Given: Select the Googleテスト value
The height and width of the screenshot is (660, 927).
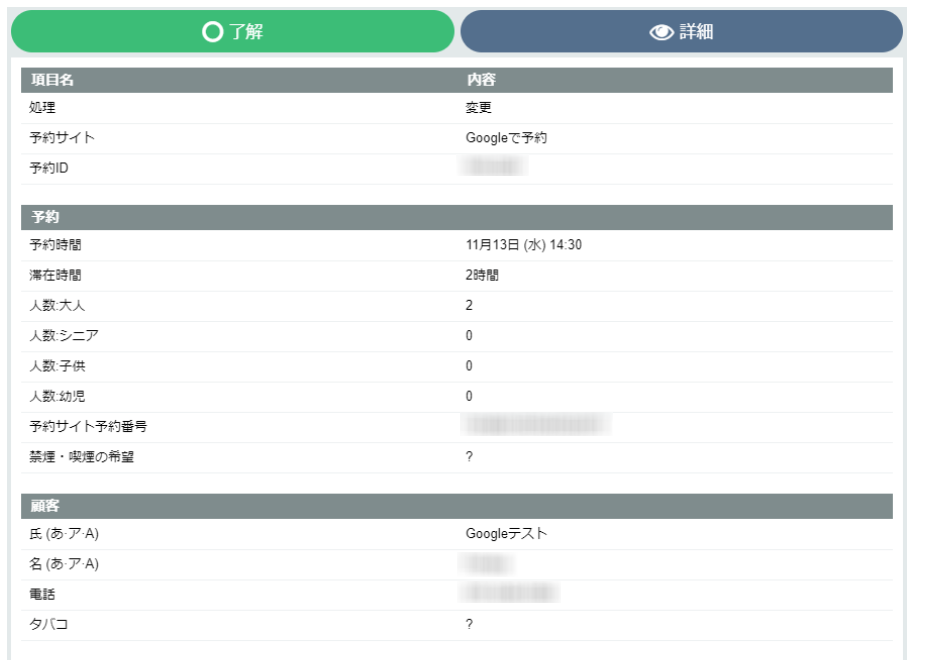Looking at the screenshot, I should click(x=506, y=533).
